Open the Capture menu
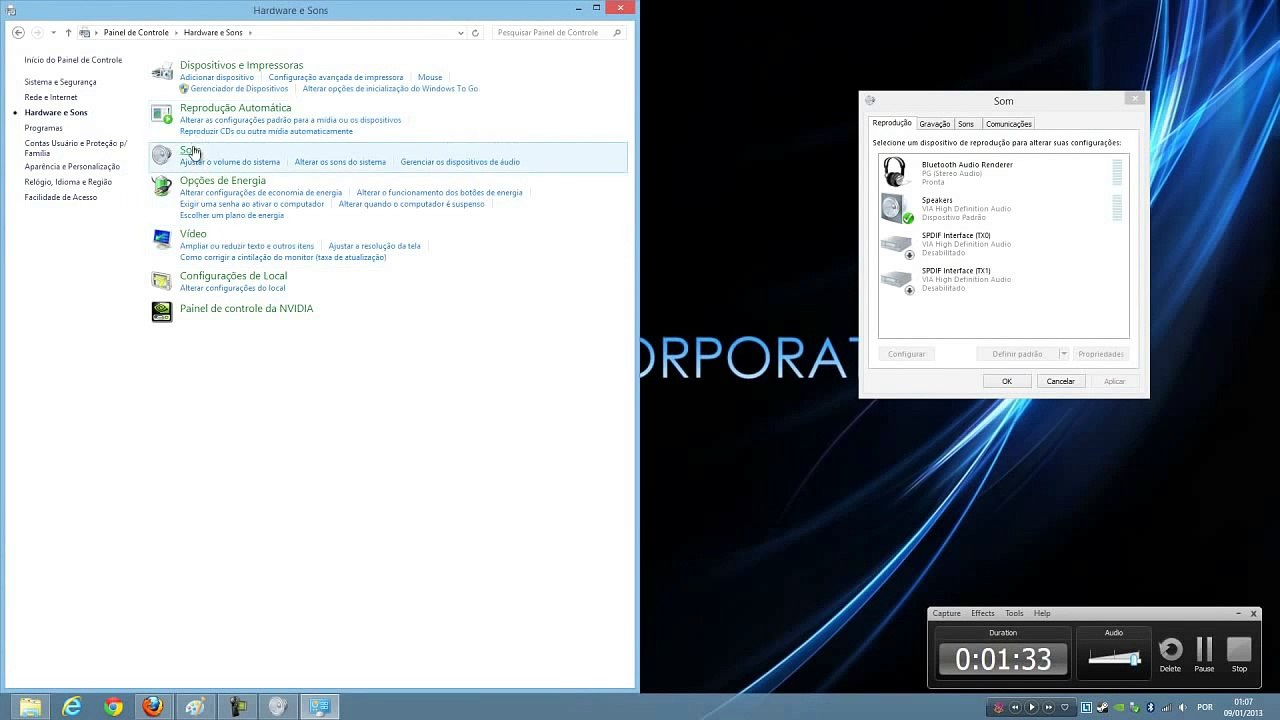This screenshot has height=720, width=1280. (x=946, y=613)
